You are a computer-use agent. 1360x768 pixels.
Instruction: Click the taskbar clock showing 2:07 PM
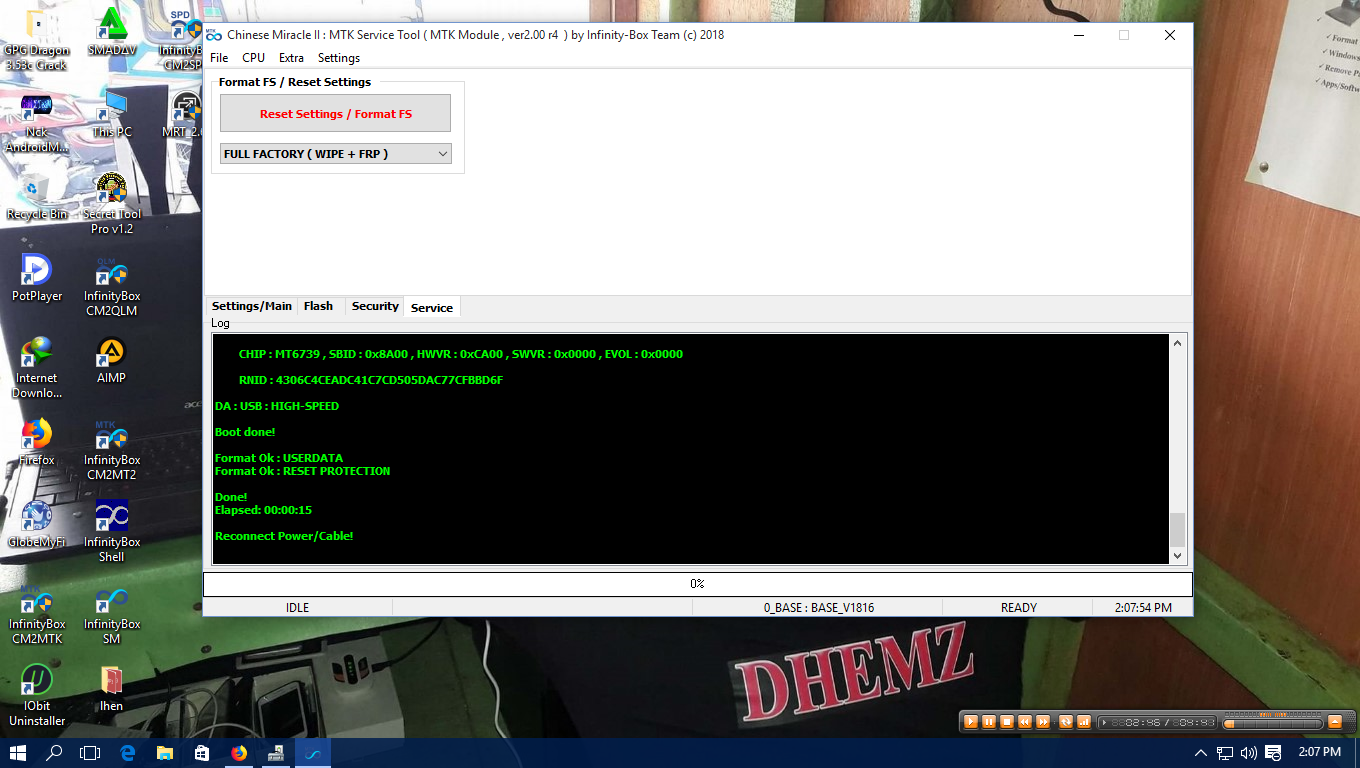pyautogui.click(x=1319, y=752)
